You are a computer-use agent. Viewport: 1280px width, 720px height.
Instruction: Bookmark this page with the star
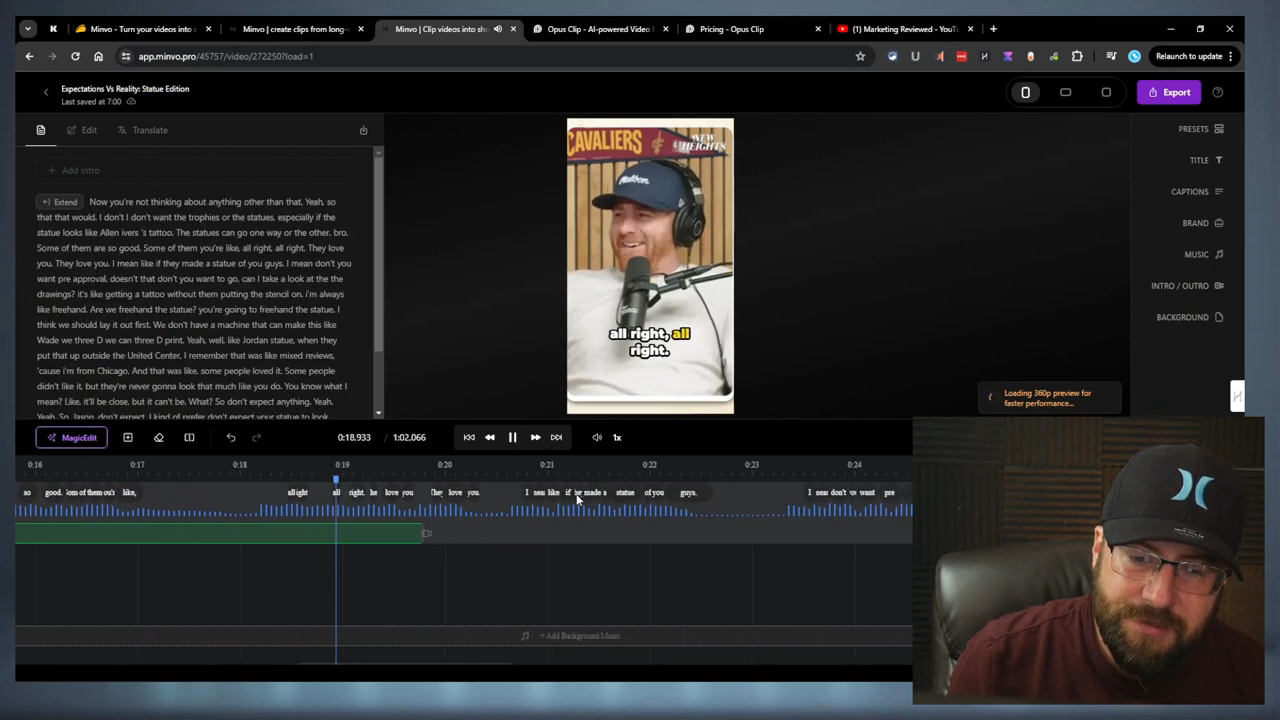860,56
